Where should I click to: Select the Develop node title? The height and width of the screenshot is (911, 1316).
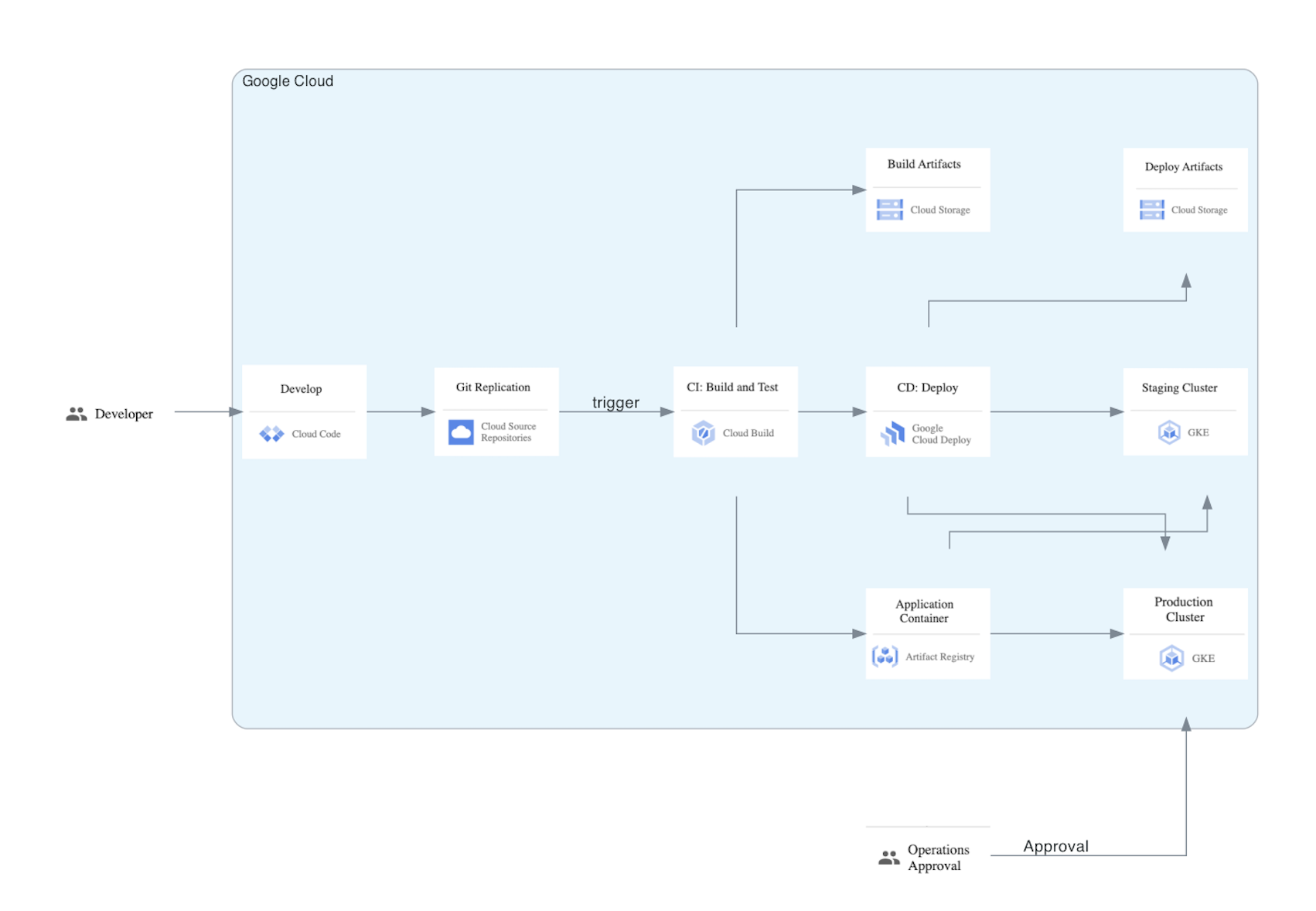tap(301, 389)
